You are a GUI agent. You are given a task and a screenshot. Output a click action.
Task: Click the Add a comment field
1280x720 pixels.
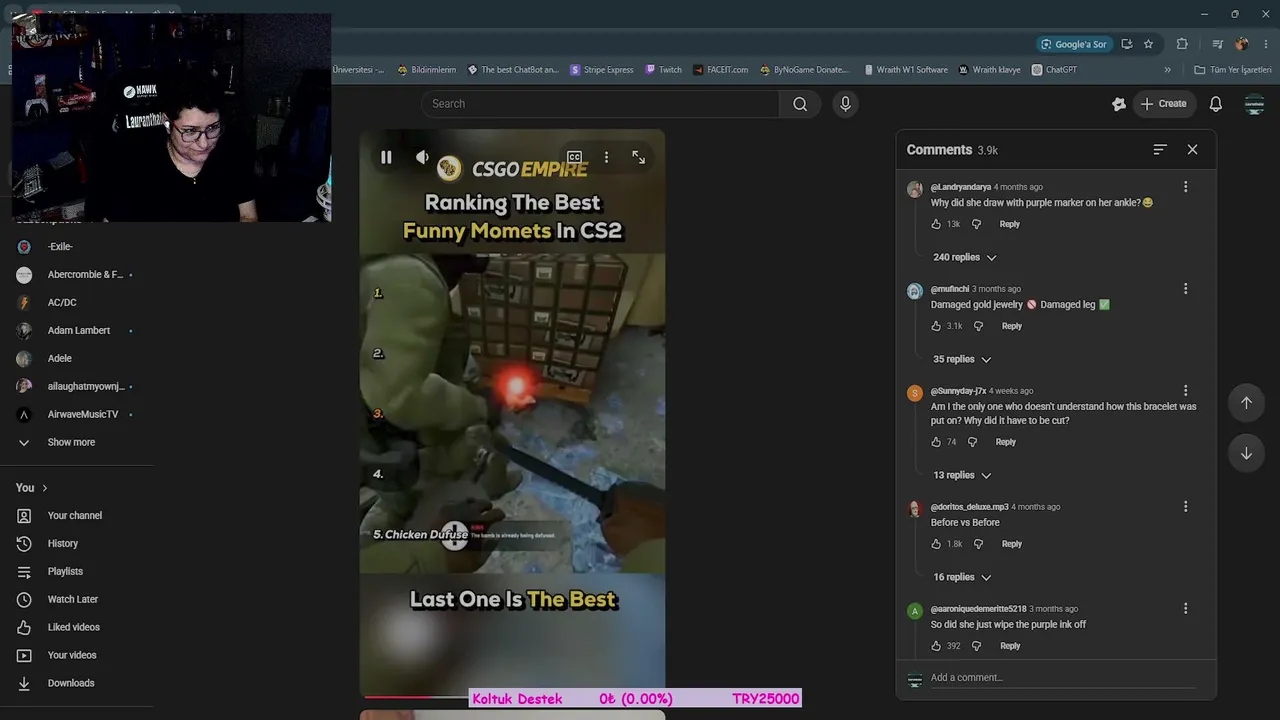pos(1062,678)
